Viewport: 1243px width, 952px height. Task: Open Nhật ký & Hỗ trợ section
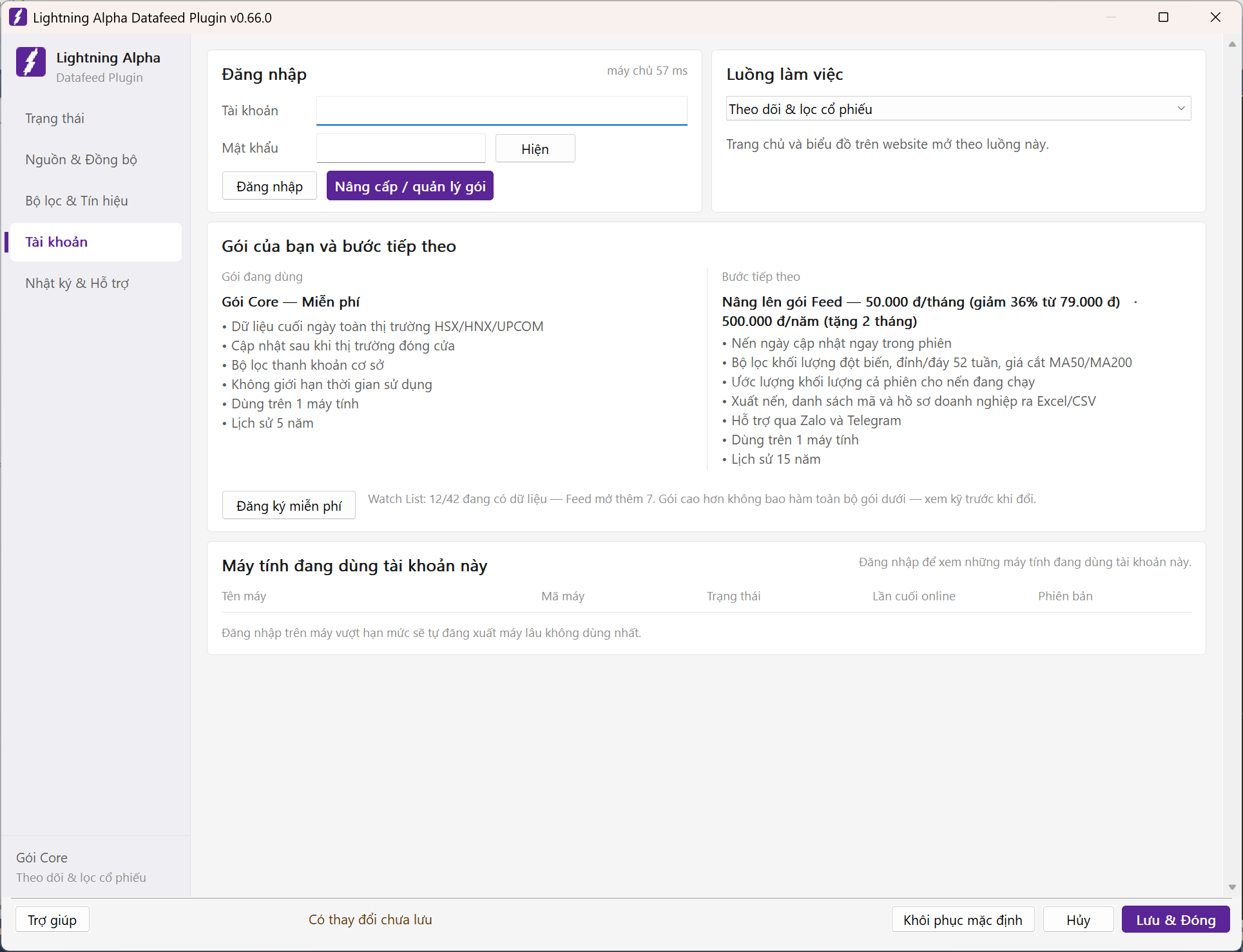click(95, 283)
